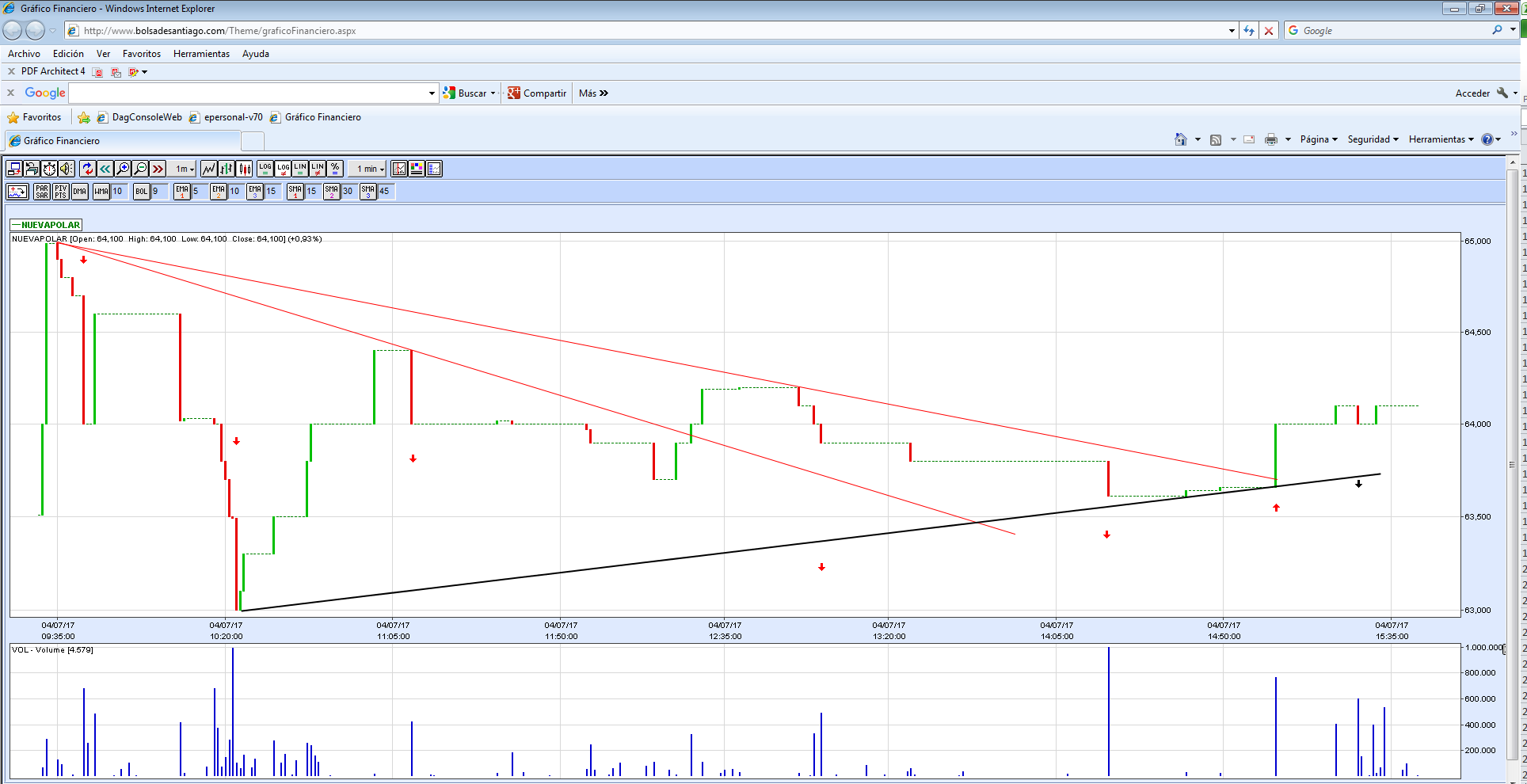
Task: Select the Gráfico Financiero browser tab
Action: coord(62,141)
